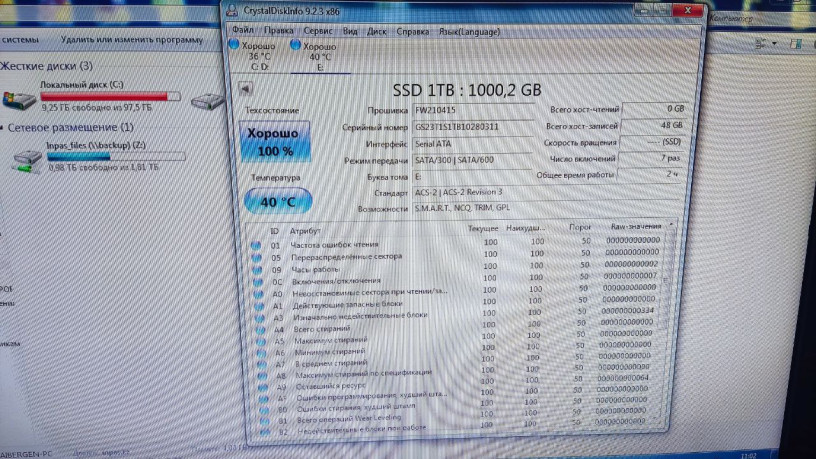Click the Raw-значения column header
The image size is (816, 459).
[635, 226]
